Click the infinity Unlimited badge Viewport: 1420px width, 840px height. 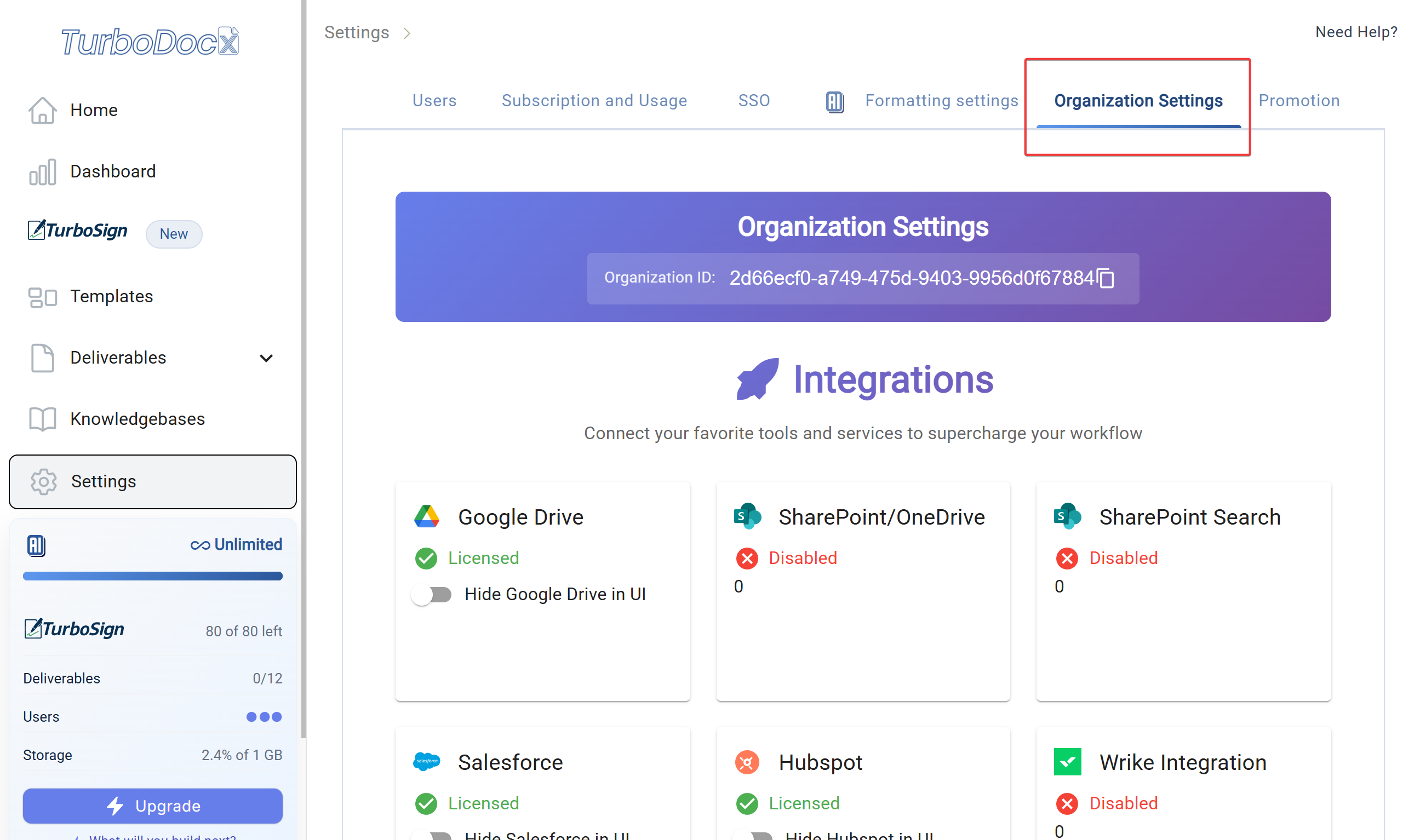point(236,544)
